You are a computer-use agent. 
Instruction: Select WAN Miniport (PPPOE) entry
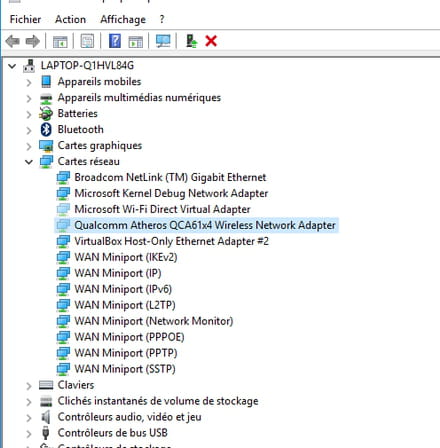[x=129, y=337]
